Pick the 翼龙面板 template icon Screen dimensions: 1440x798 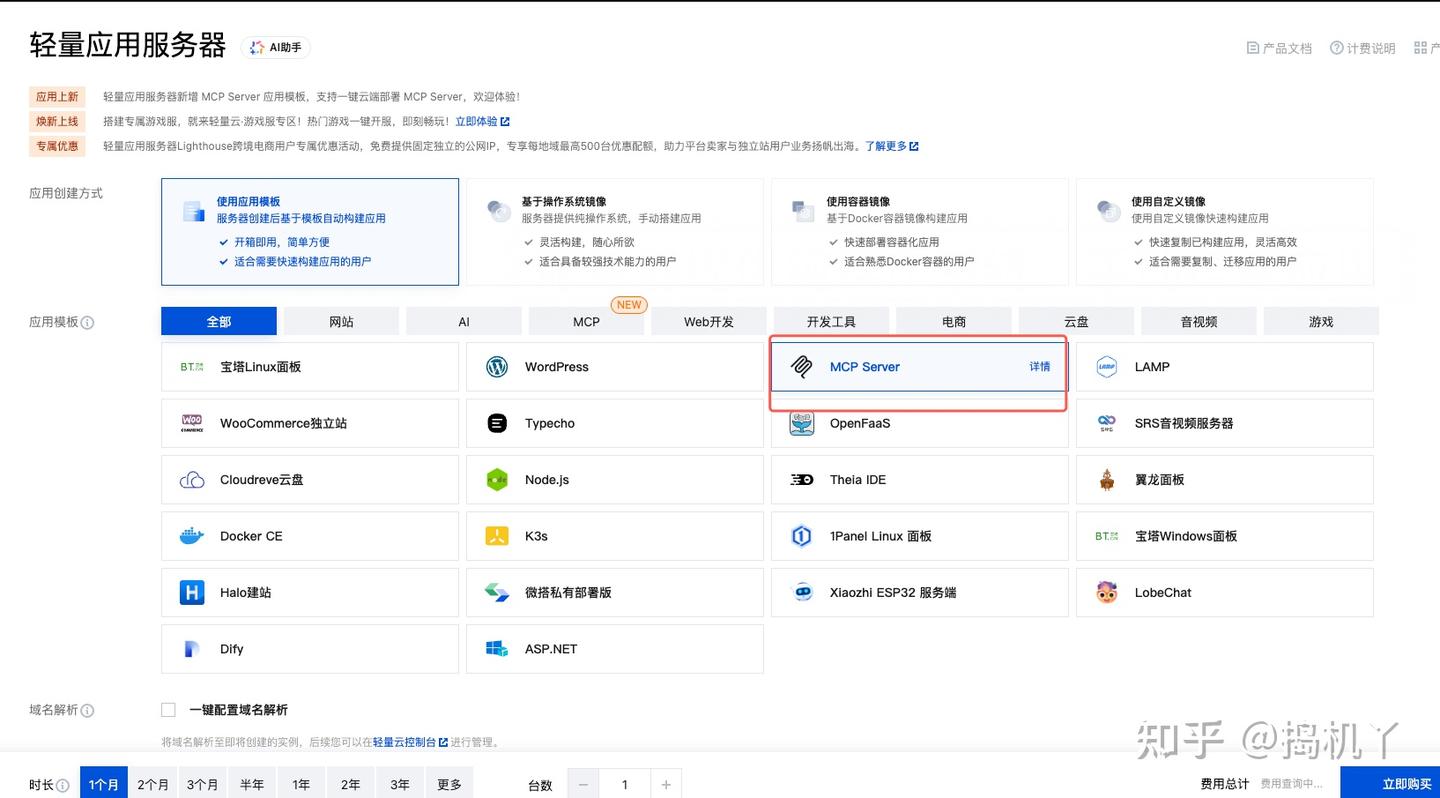click(x=1107, y=480)
